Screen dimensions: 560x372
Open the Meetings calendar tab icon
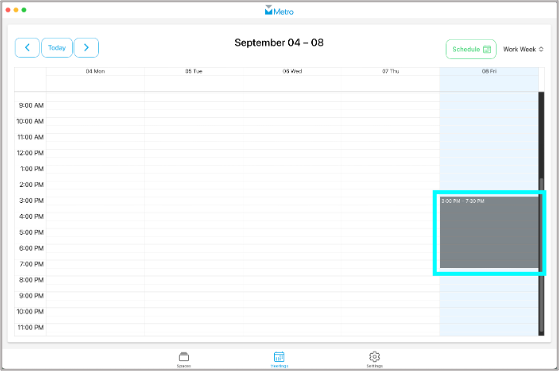(x=279, y=358)
